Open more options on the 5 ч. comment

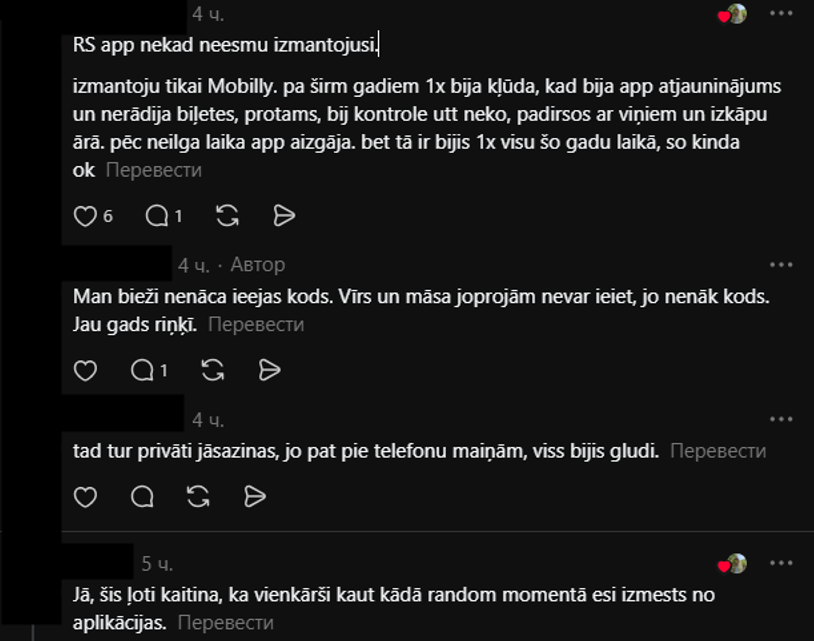pyautogui.click(x=781, y=563)
